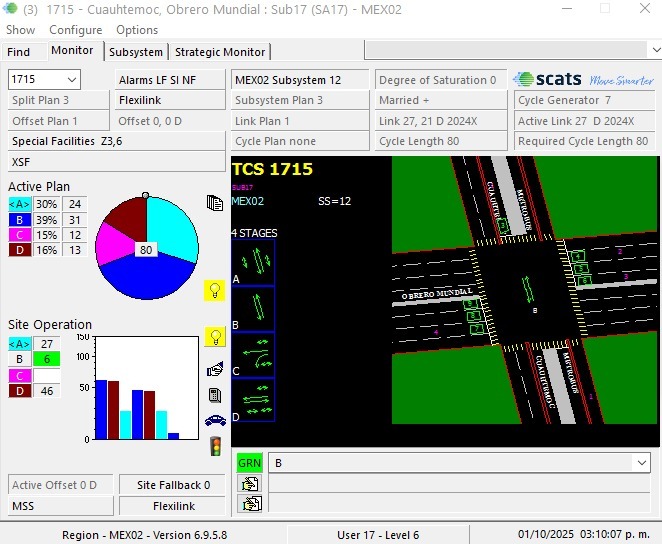Click the Subsystem Plan 3 field
Image resolution: width=662 pixels, height=544 pixels.
point(300,100)
